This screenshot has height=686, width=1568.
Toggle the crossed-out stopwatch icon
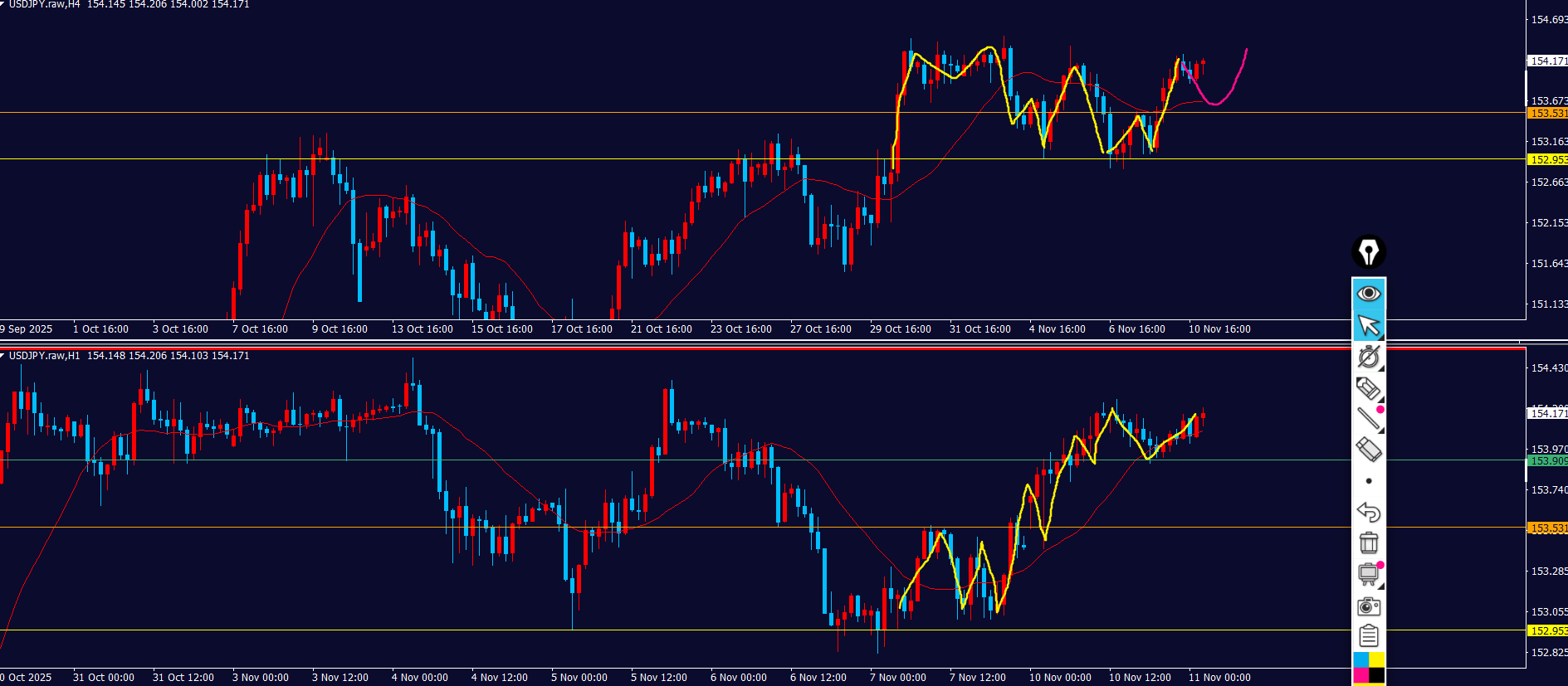pyautogui.click(x=1368, y=357)
